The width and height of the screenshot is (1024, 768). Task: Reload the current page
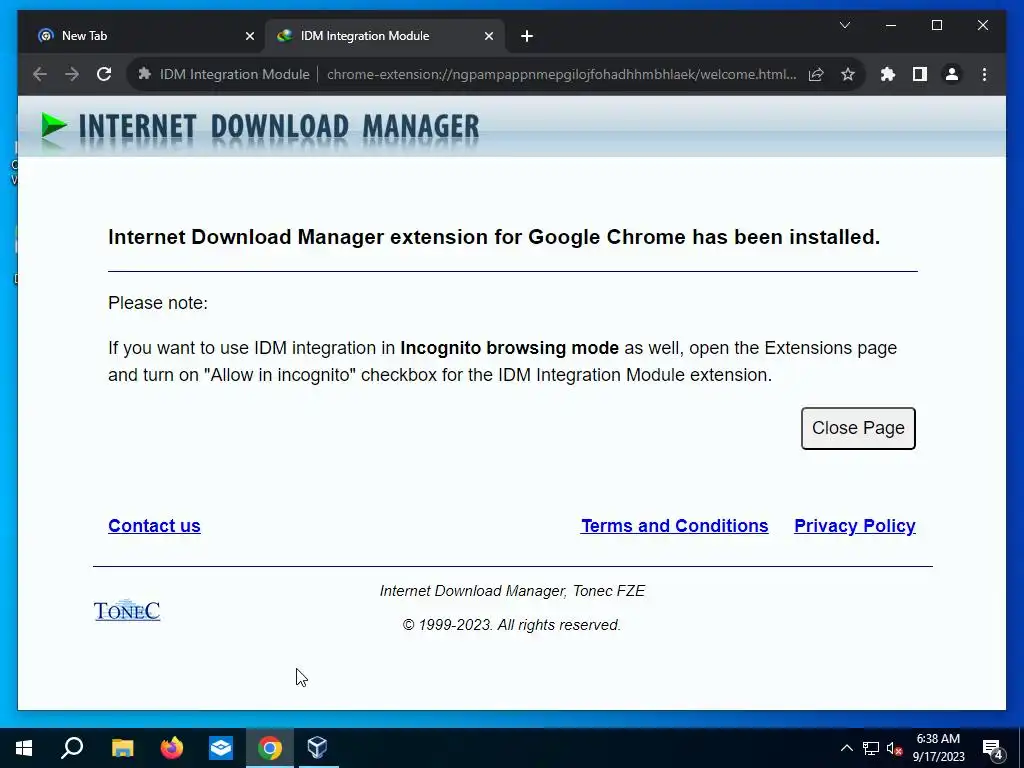click(x=104, y=74)
